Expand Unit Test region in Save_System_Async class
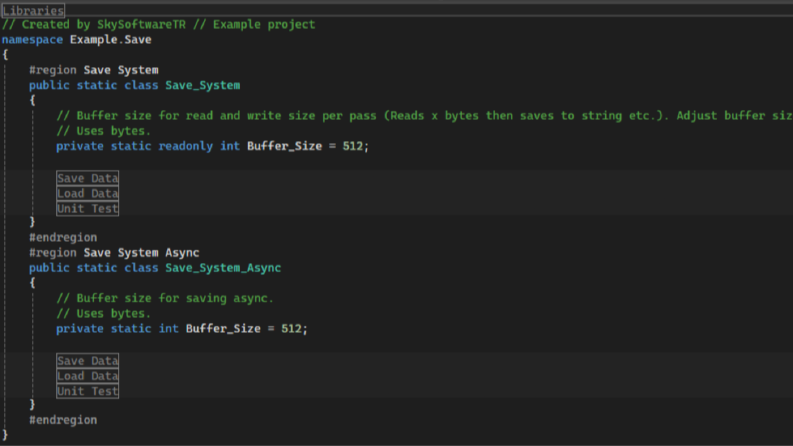This screenshot has height=446, width=793. click(87, 391)
